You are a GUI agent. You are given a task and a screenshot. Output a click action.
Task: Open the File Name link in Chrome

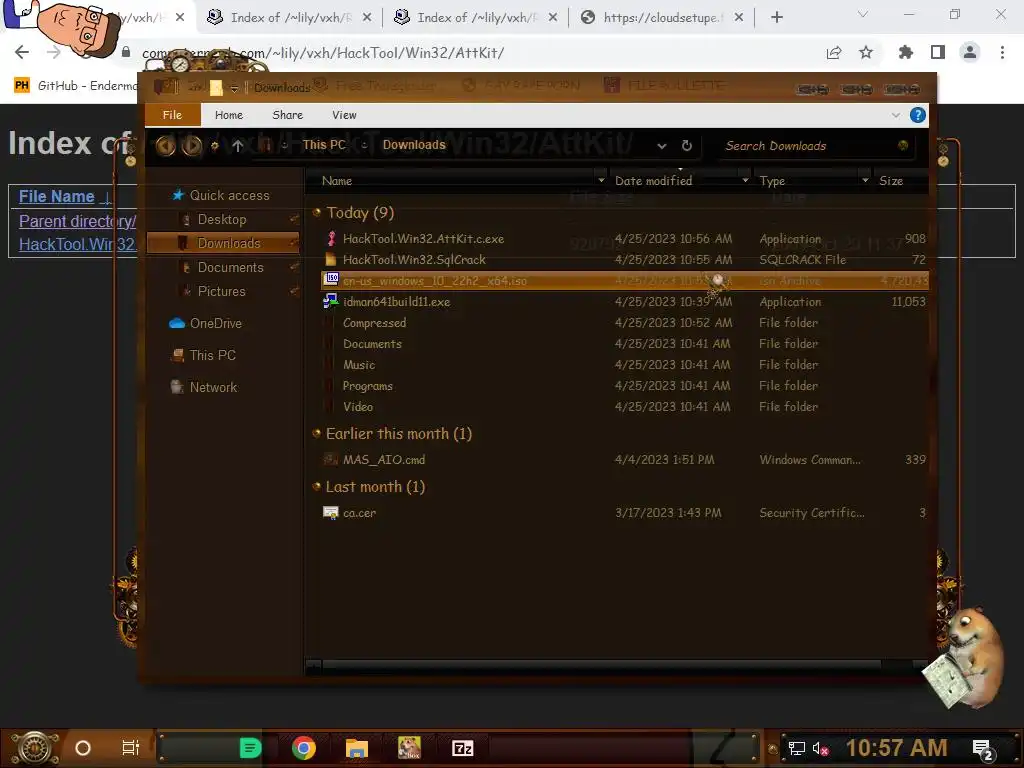[x=57, y=196]
